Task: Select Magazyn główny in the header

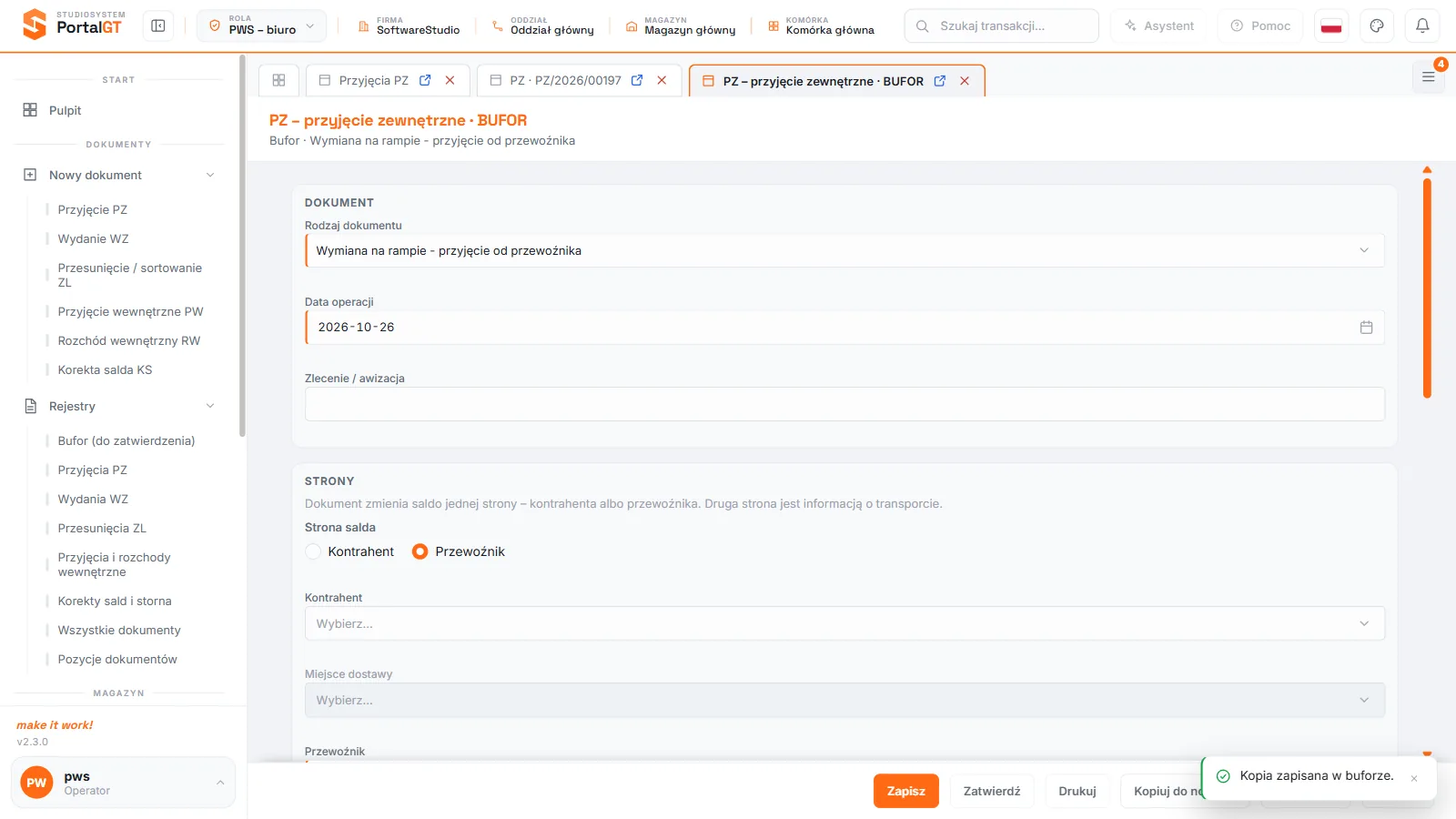Action: tap(681, 25)
